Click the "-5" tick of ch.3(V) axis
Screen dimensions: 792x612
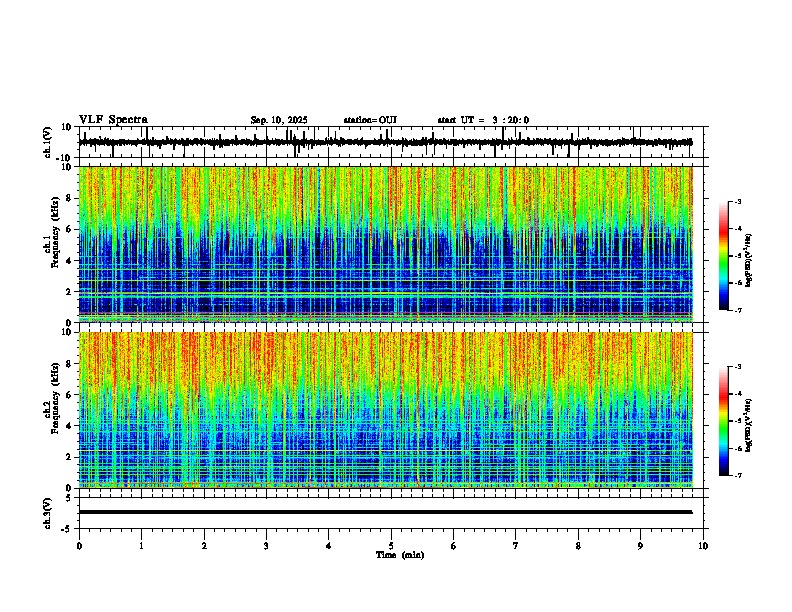click(x=67, y=529)
